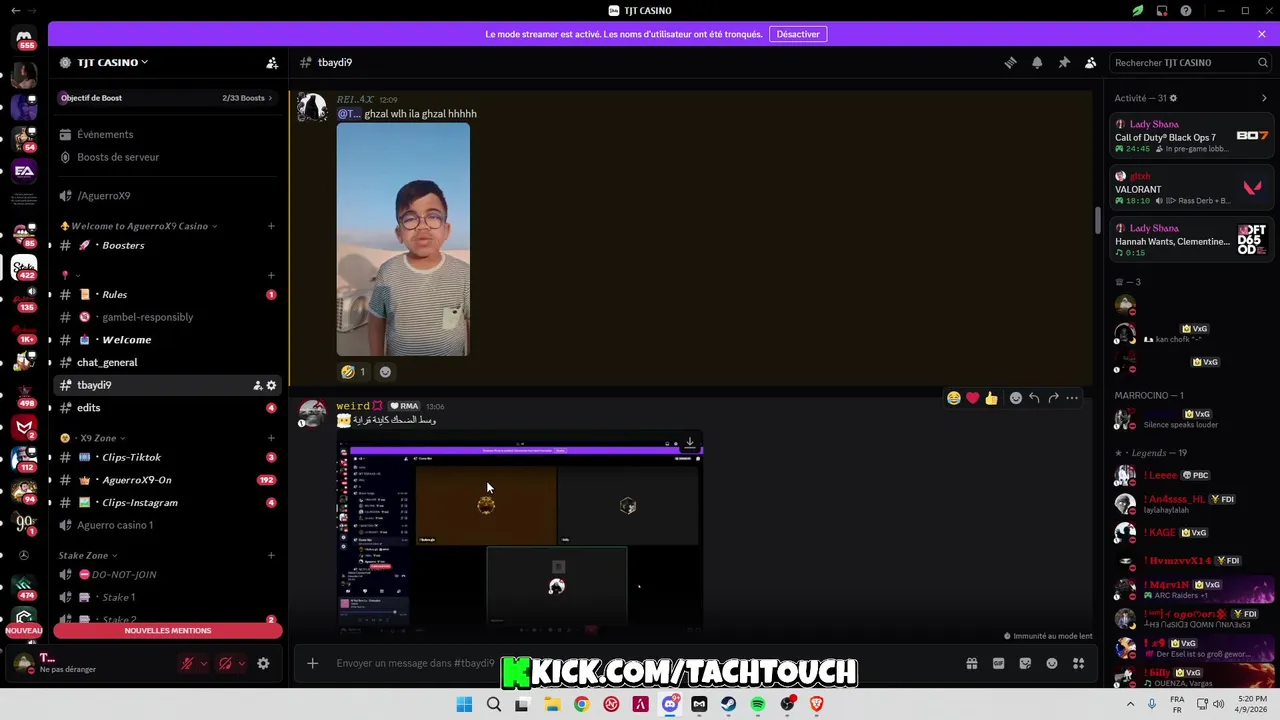Join the /AguerroX9 voice channel
1280x720 pixels.
[x=168, y=196]
